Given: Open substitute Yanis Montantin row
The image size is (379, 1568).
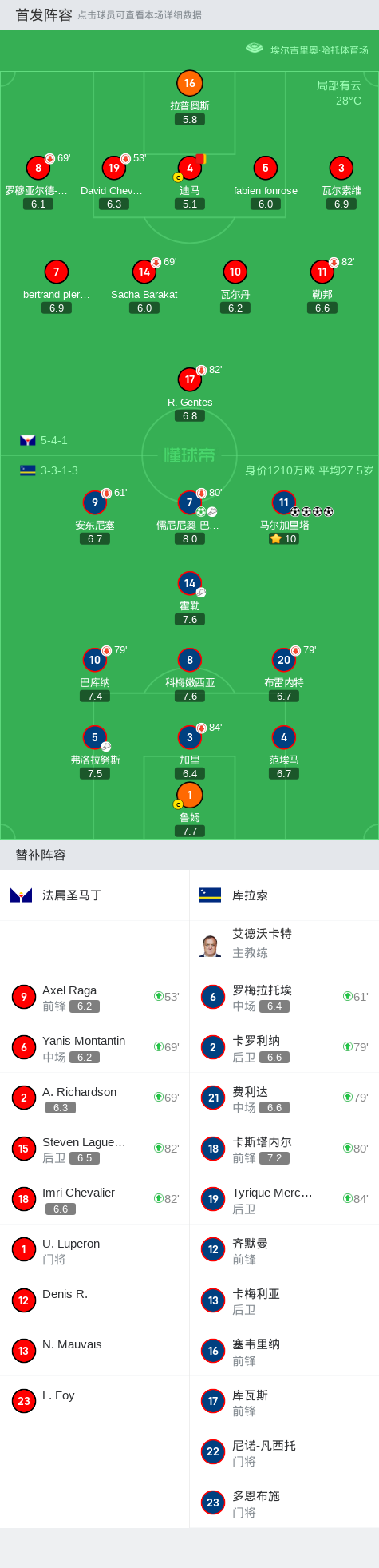Looking at the screenshot, I should pos(95,1047).
